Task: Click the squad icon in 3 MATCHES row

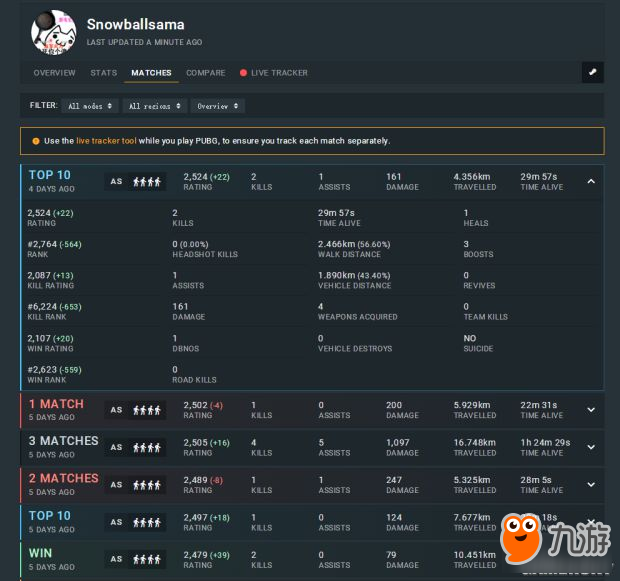Action: (x=147, y=447)
